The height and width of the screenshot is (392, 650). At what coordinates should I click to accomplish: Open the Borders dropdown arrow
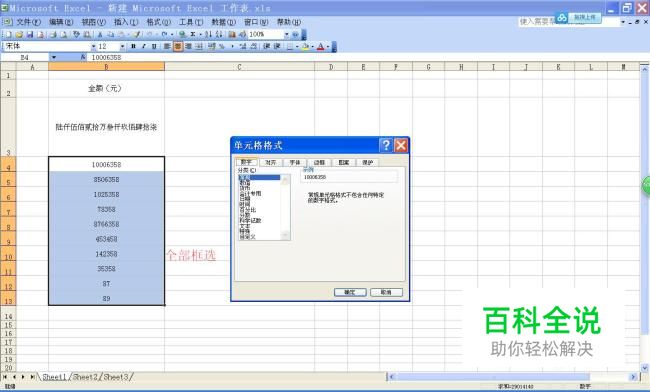297,47
